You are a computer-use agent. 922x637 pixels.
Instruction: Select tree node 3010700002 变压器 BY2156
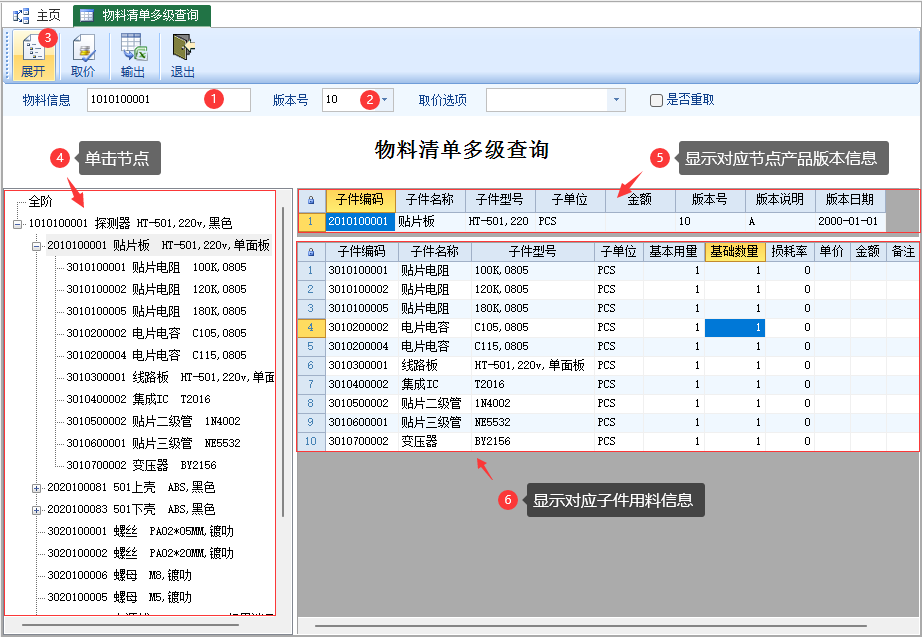point(141,465)
